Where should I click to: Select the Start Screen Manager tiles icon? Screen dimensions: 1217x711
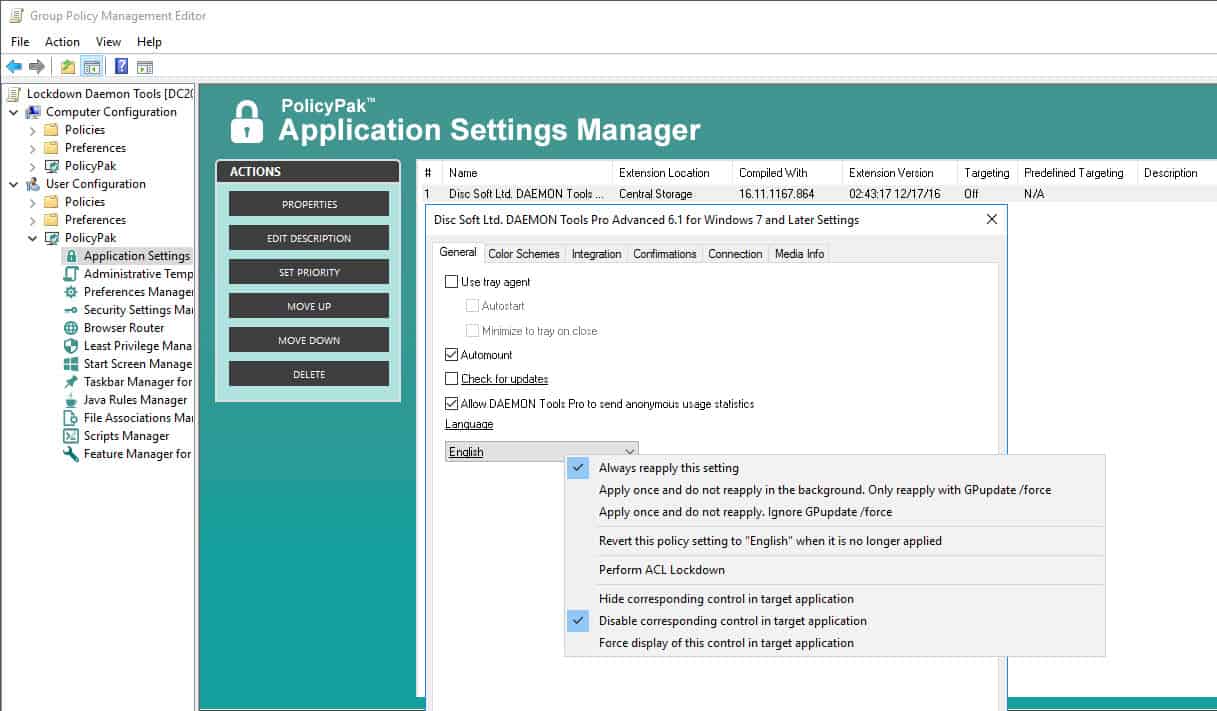click(71, 364)
